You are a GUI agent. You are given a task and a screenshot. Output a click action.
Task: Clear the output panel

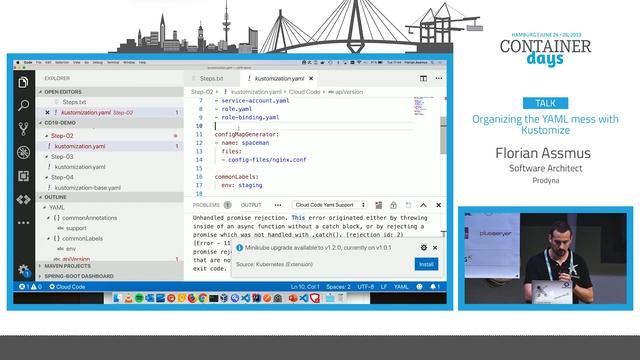[x=378, y=205]
